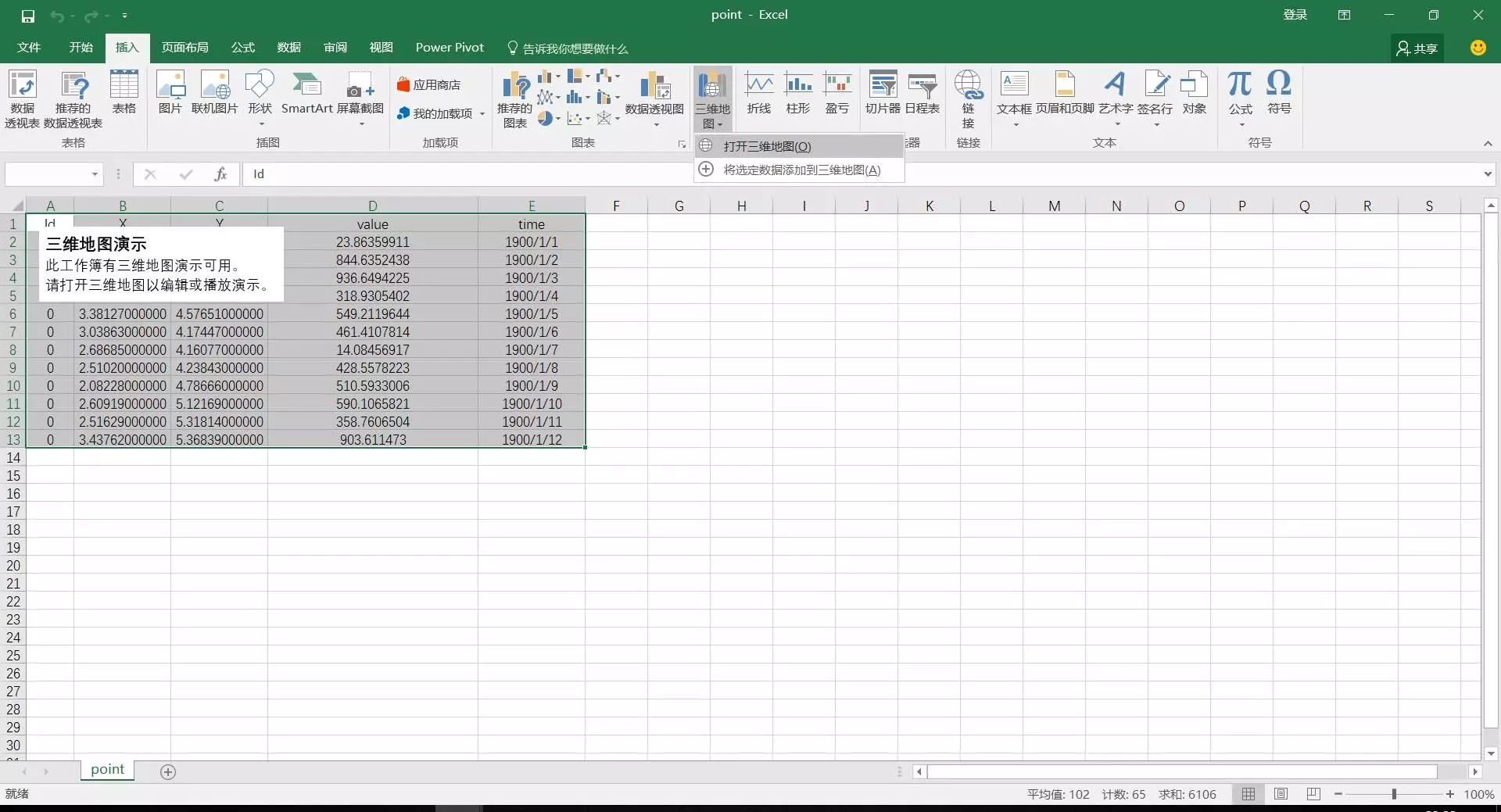Insert a Slicer (切片器)
Screen dimensions: 1501x812
[883, 92]
